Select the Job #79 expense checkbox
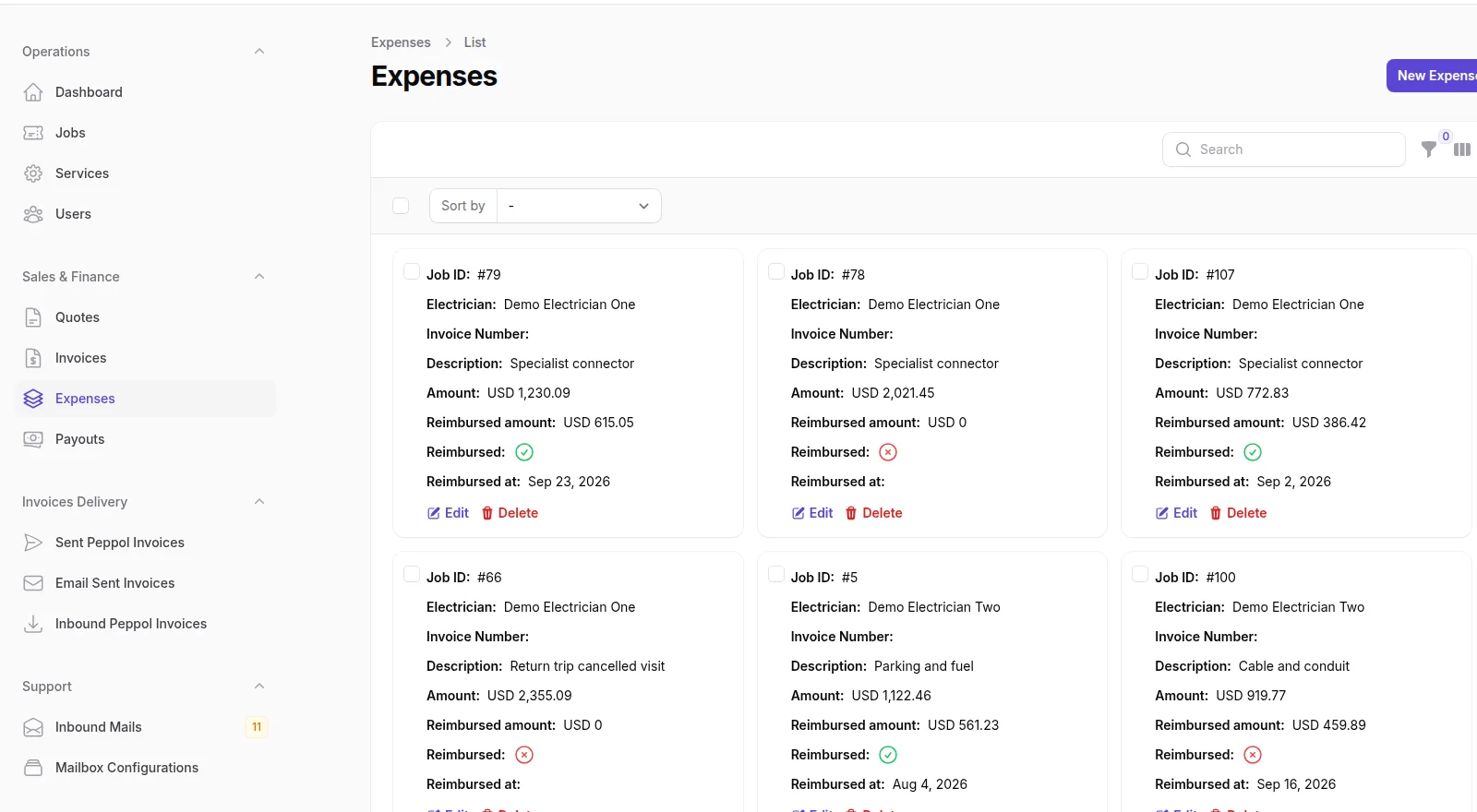The image size is (1477, 812). [x=412, y=271]
